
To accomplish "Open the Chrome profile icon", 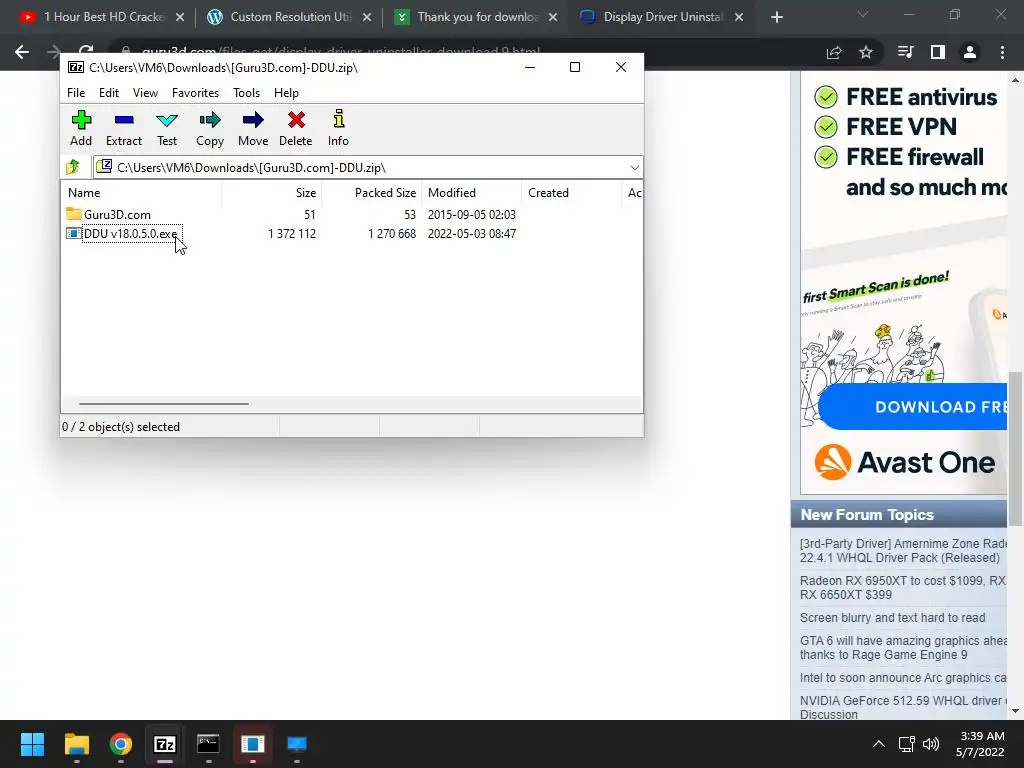I will coord(970,52).
